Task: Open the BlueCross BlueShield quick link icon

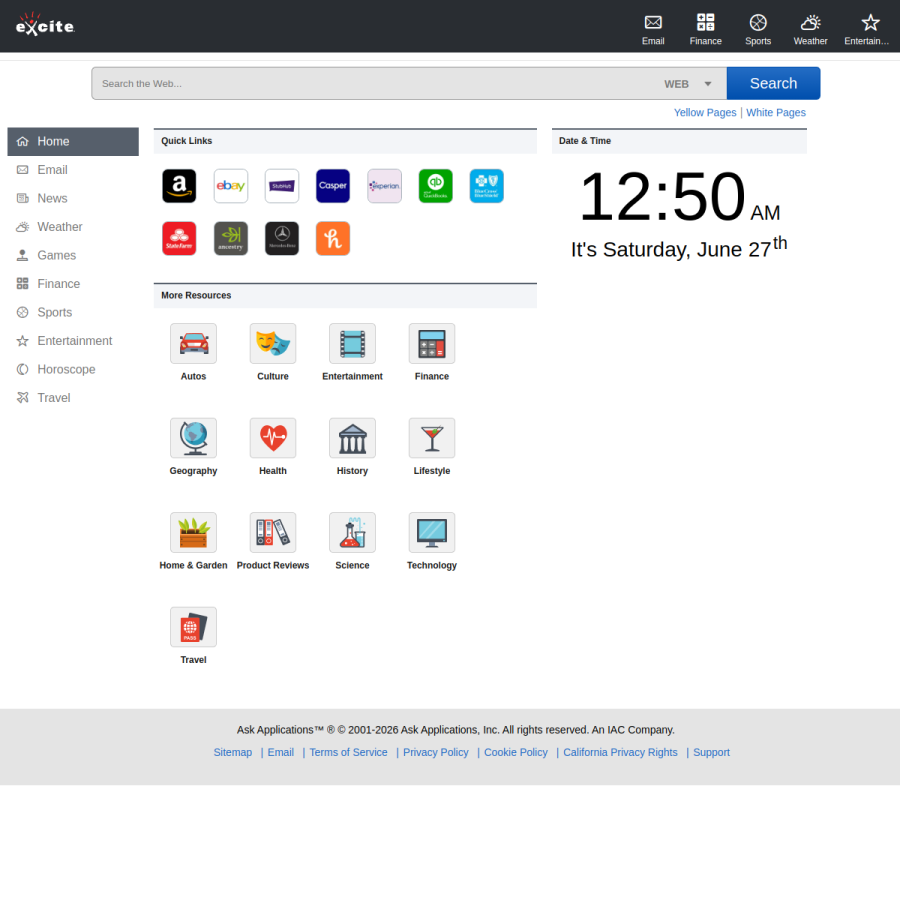Action: tap(487, 186)
